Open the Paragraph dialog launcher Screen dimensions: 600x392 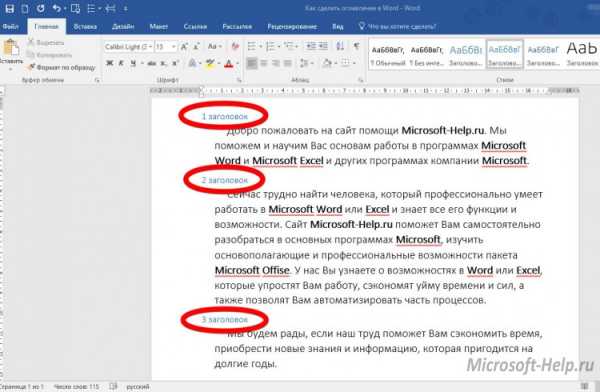[x=360, y=80]
